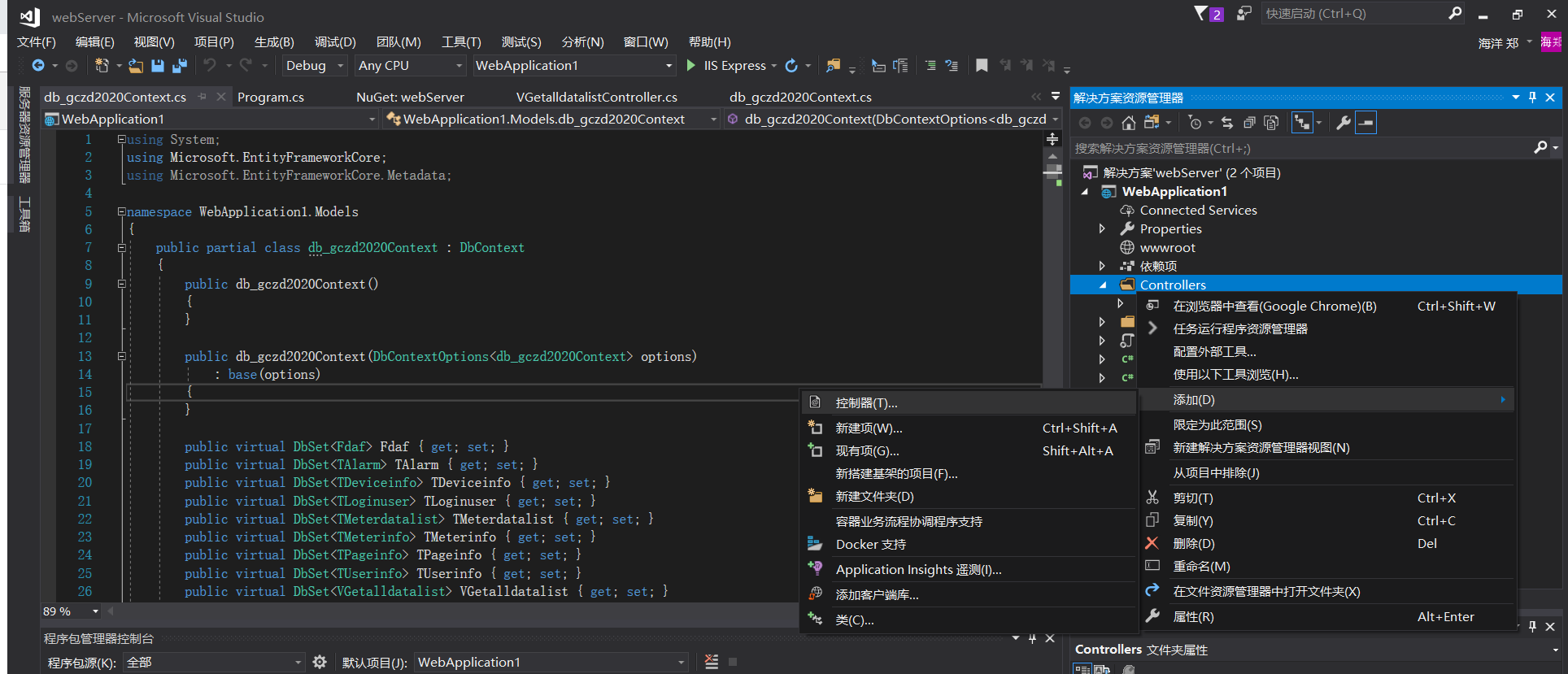Image resolution: width=1568 pixels, height=674 pixels.
Task: Click the bookmark toggle icon in toolbar
Action: coord(982,66)
